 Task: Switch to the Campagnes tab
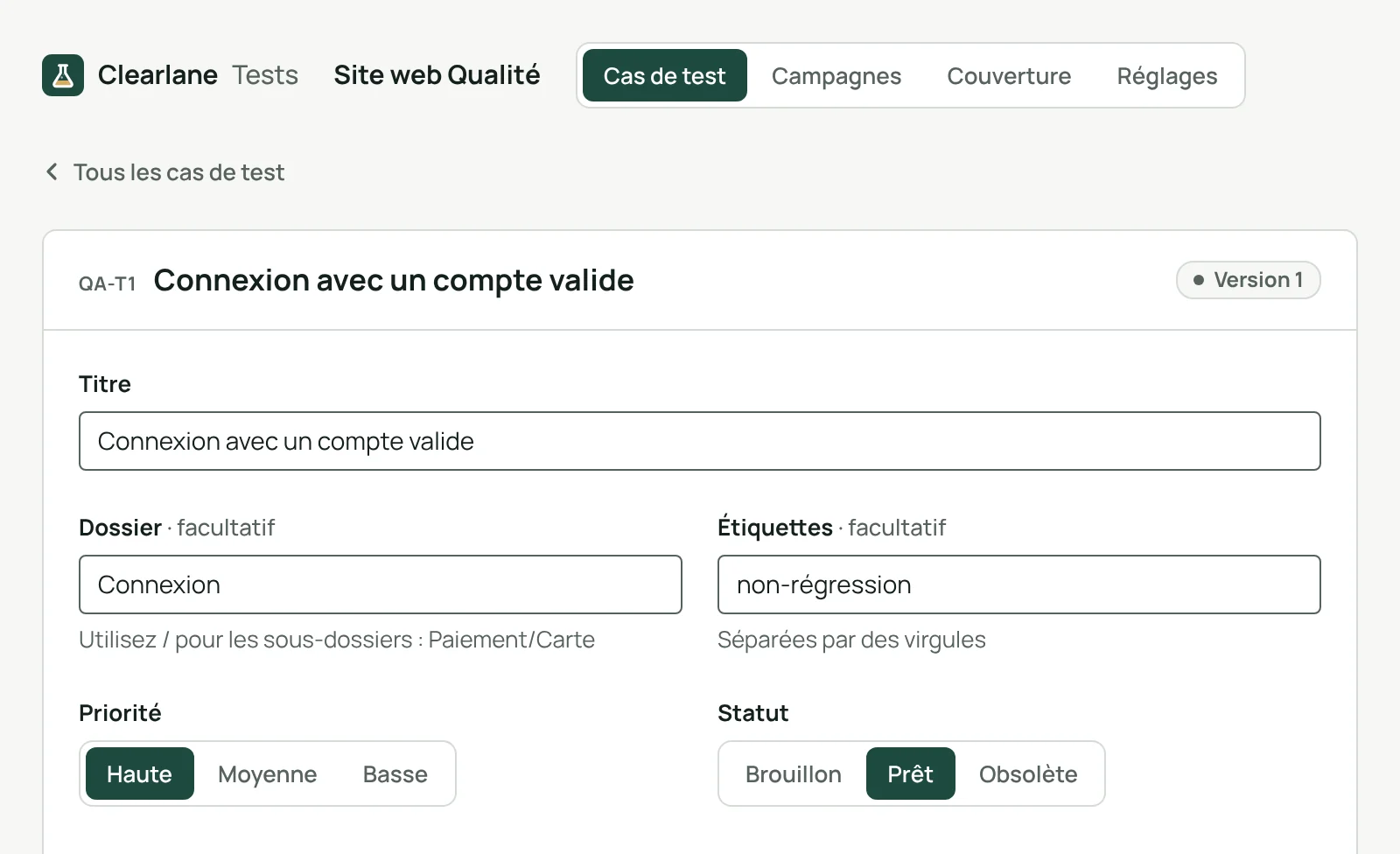point(836,75)
